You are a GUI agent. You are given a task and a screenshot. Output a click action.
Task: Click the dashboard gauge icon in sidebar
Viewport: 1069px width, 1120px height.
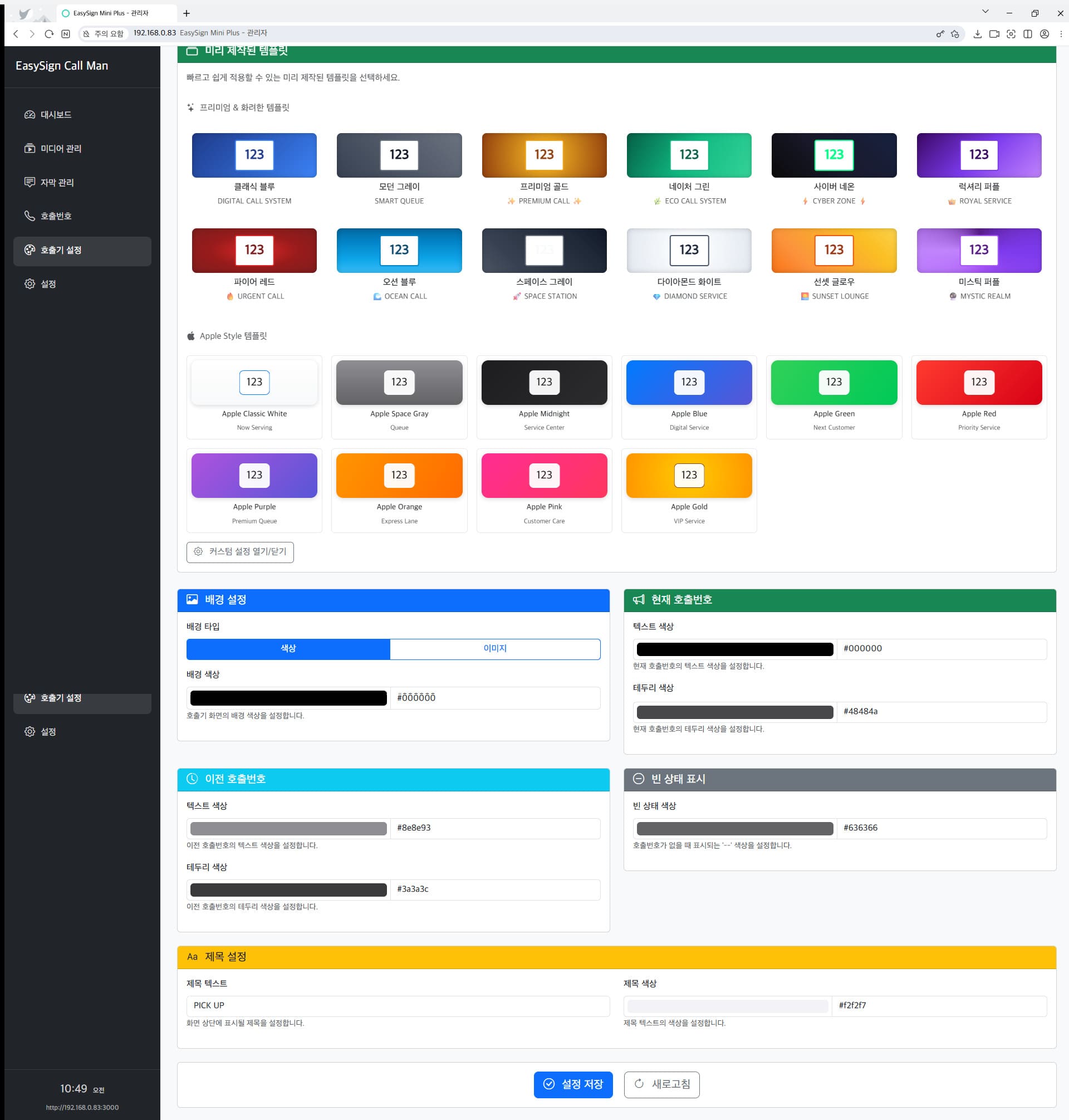(30, 115)
